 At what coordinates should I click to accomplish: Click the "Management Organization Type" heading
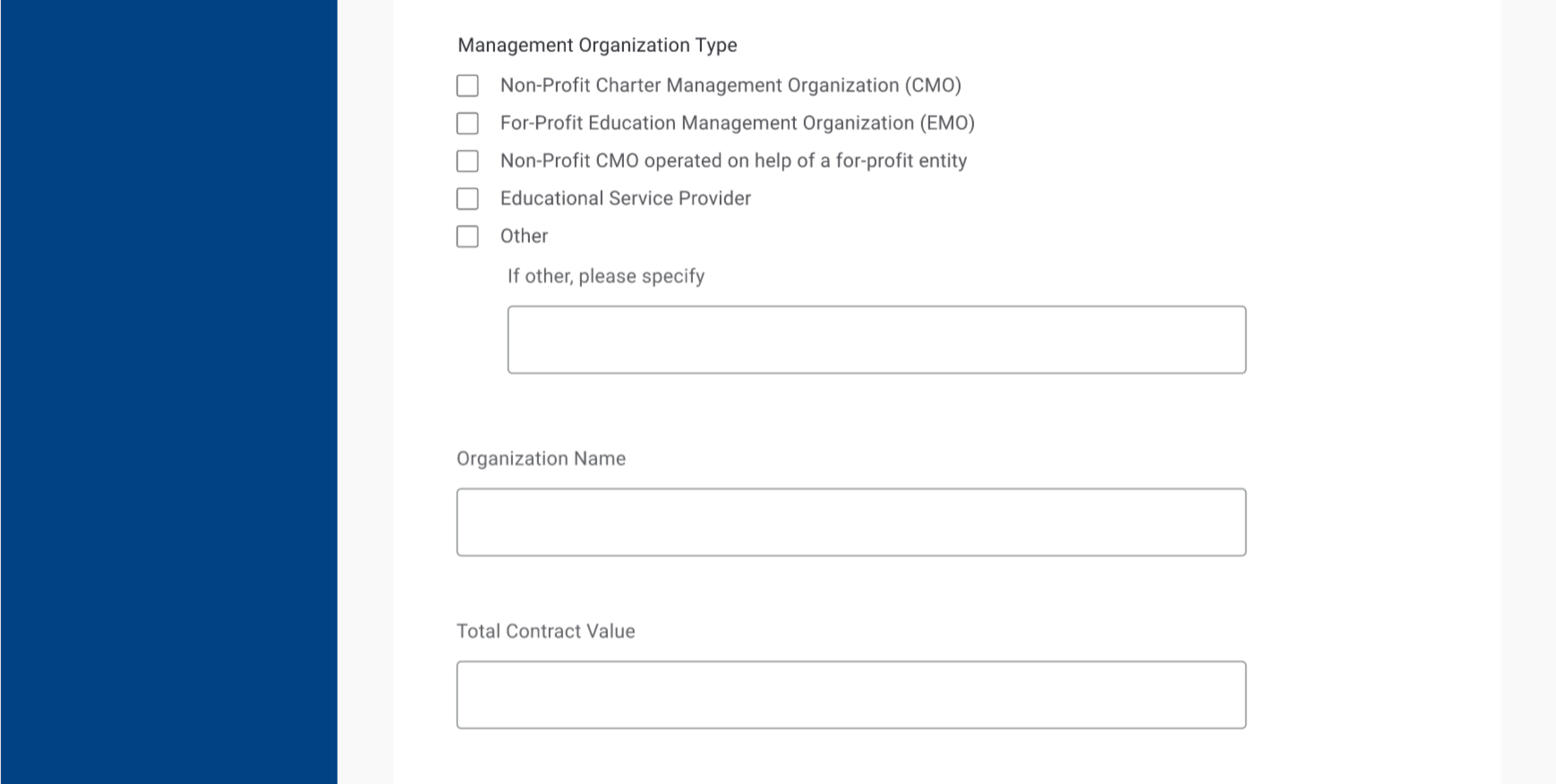pos(597,46)
